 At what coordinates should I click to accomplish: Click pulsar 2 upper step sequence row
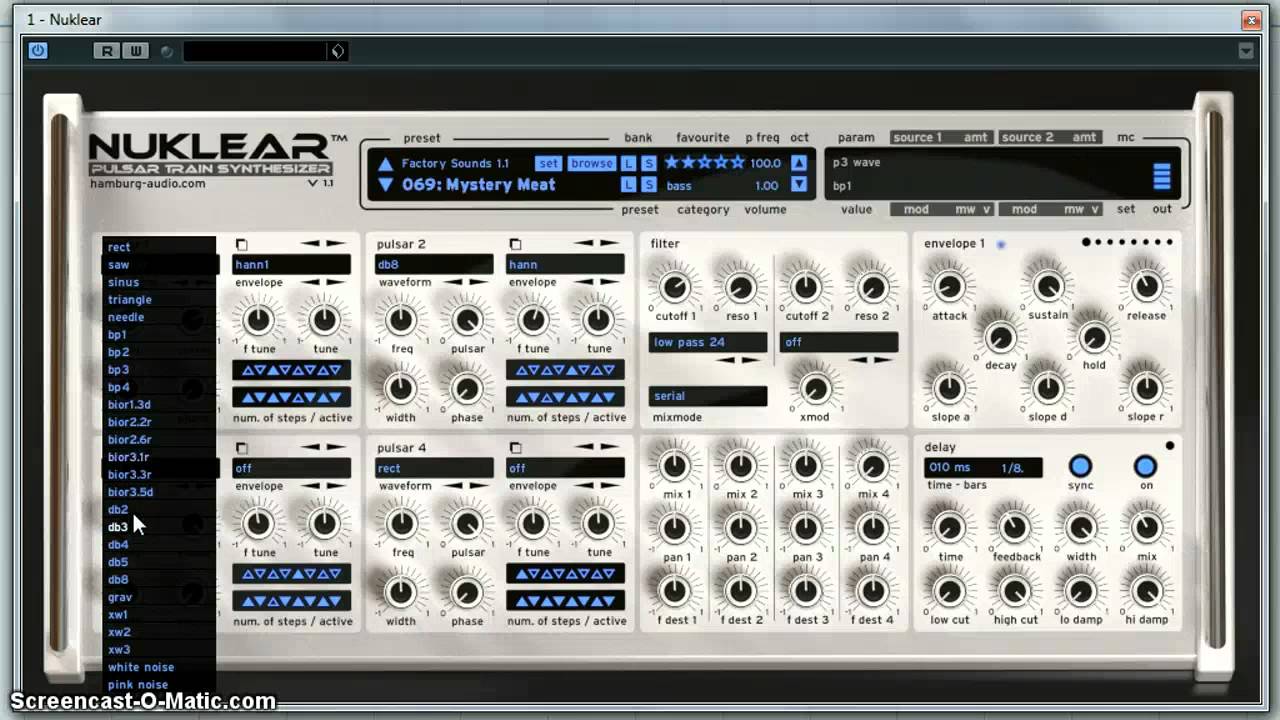[565, 370]
